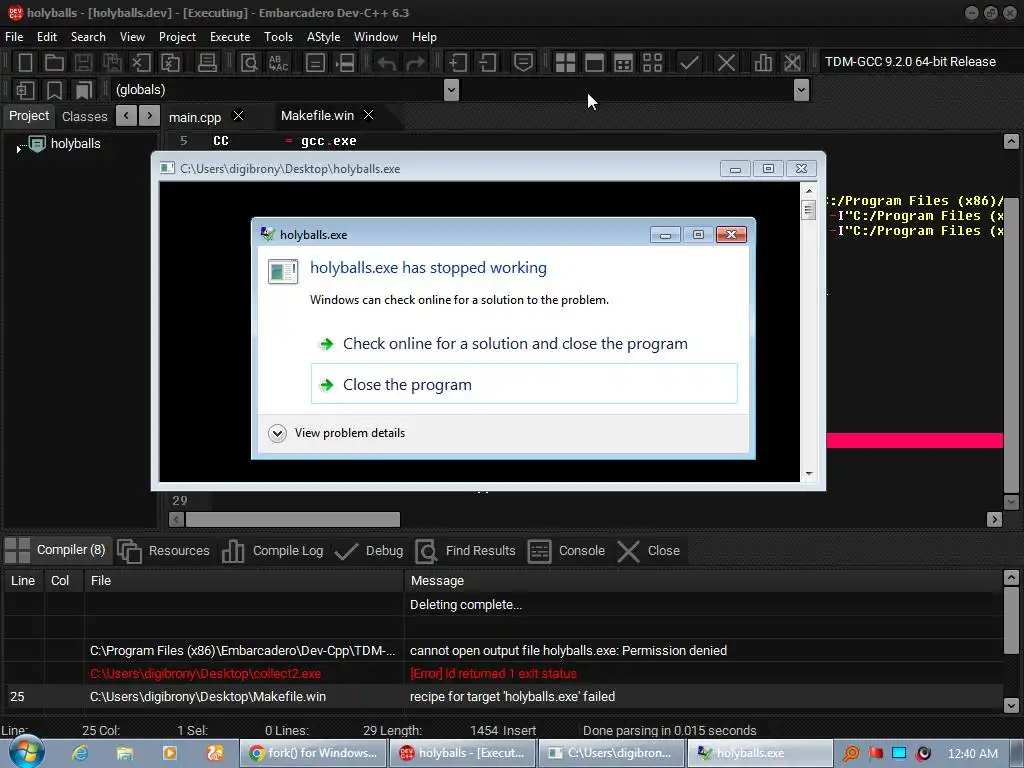
Task: Open the Execute menu
Action: (230, 37)
